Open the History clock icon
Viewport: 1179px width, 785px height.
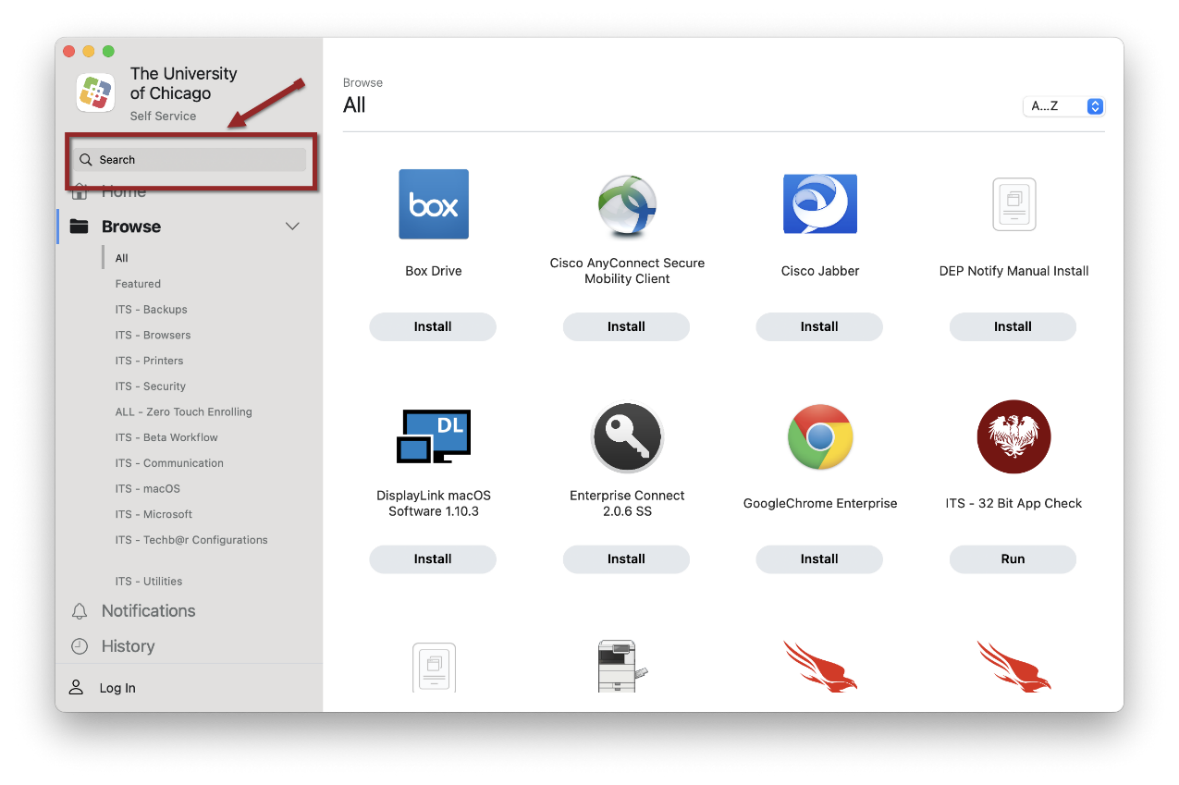(x=79, y=647)
